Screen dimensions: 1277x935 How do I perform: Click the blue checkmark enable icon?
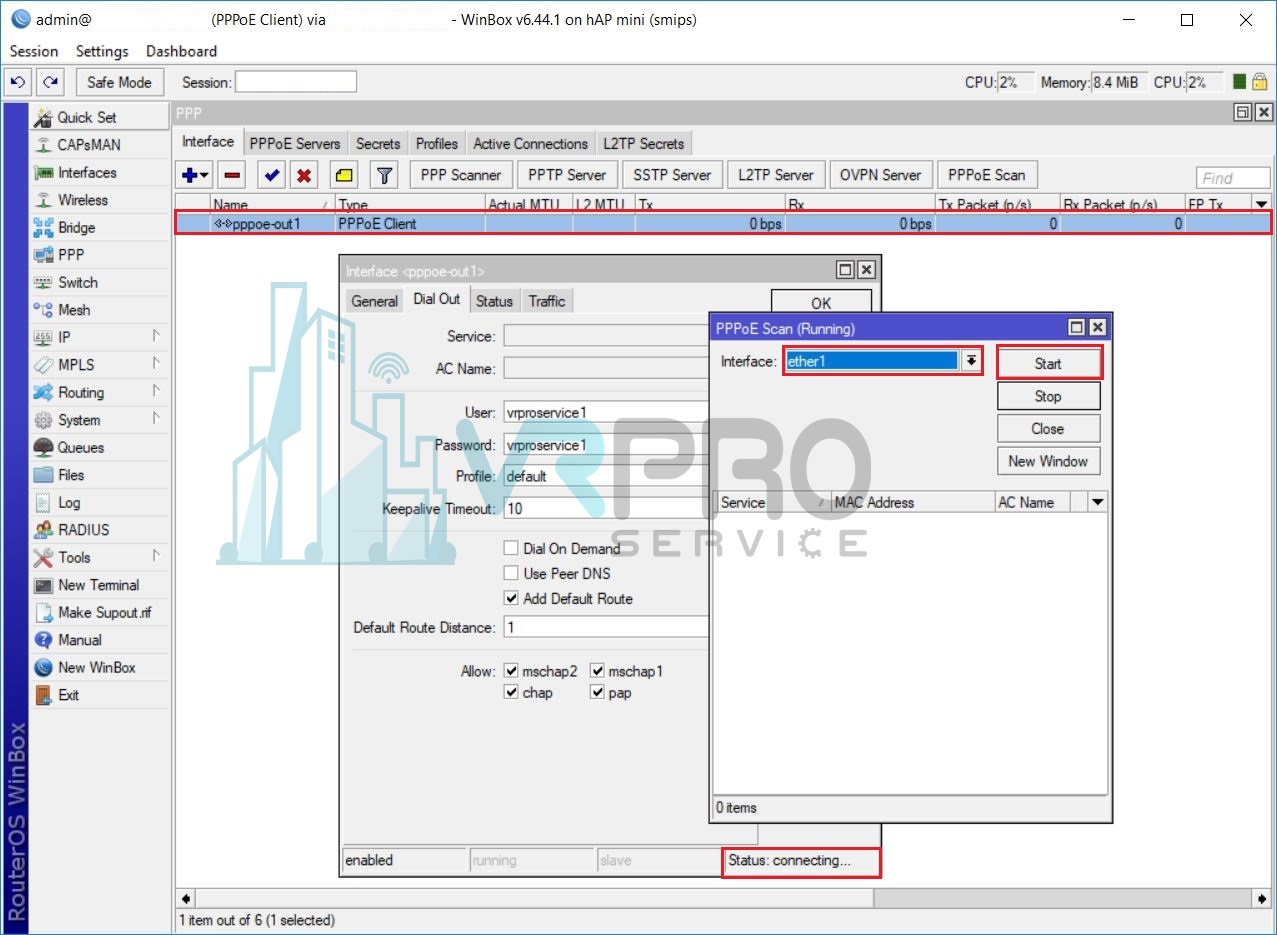pyautogui.click(x=271, y=175)
